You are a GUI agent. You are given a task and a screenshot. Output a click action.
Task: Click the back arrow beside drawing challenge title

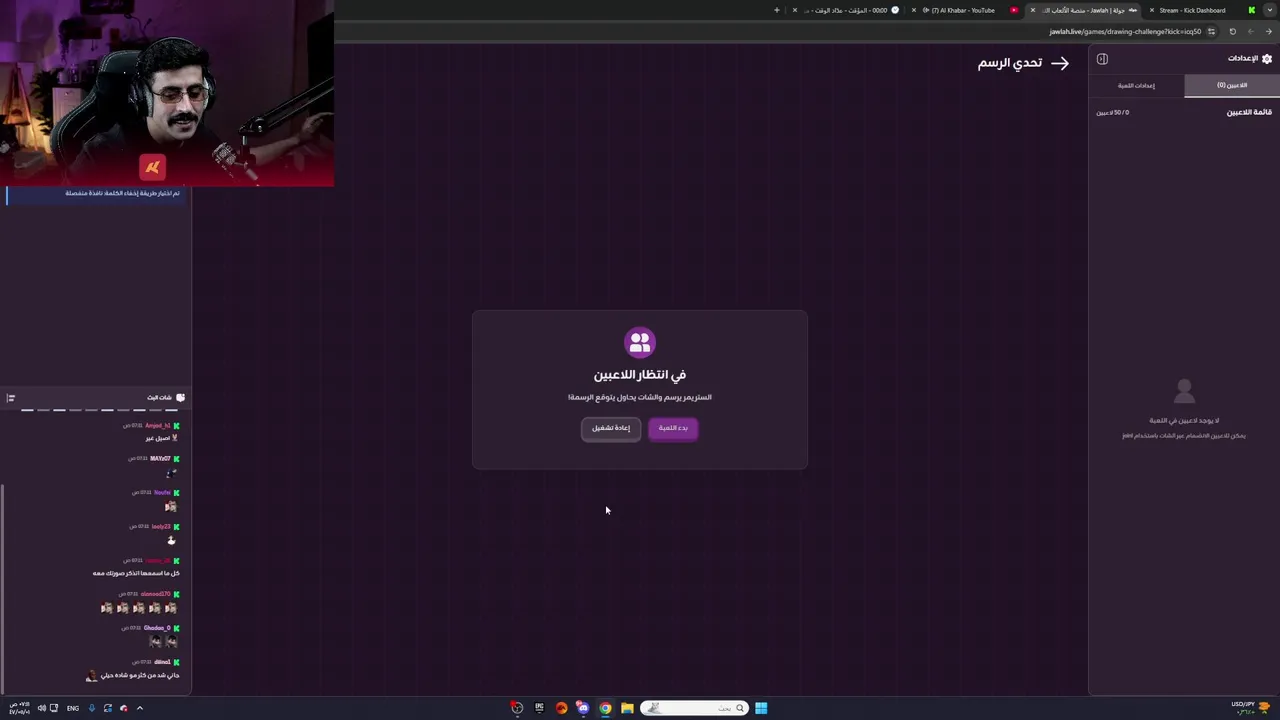pyautogui.click(x=1060, y=63)
